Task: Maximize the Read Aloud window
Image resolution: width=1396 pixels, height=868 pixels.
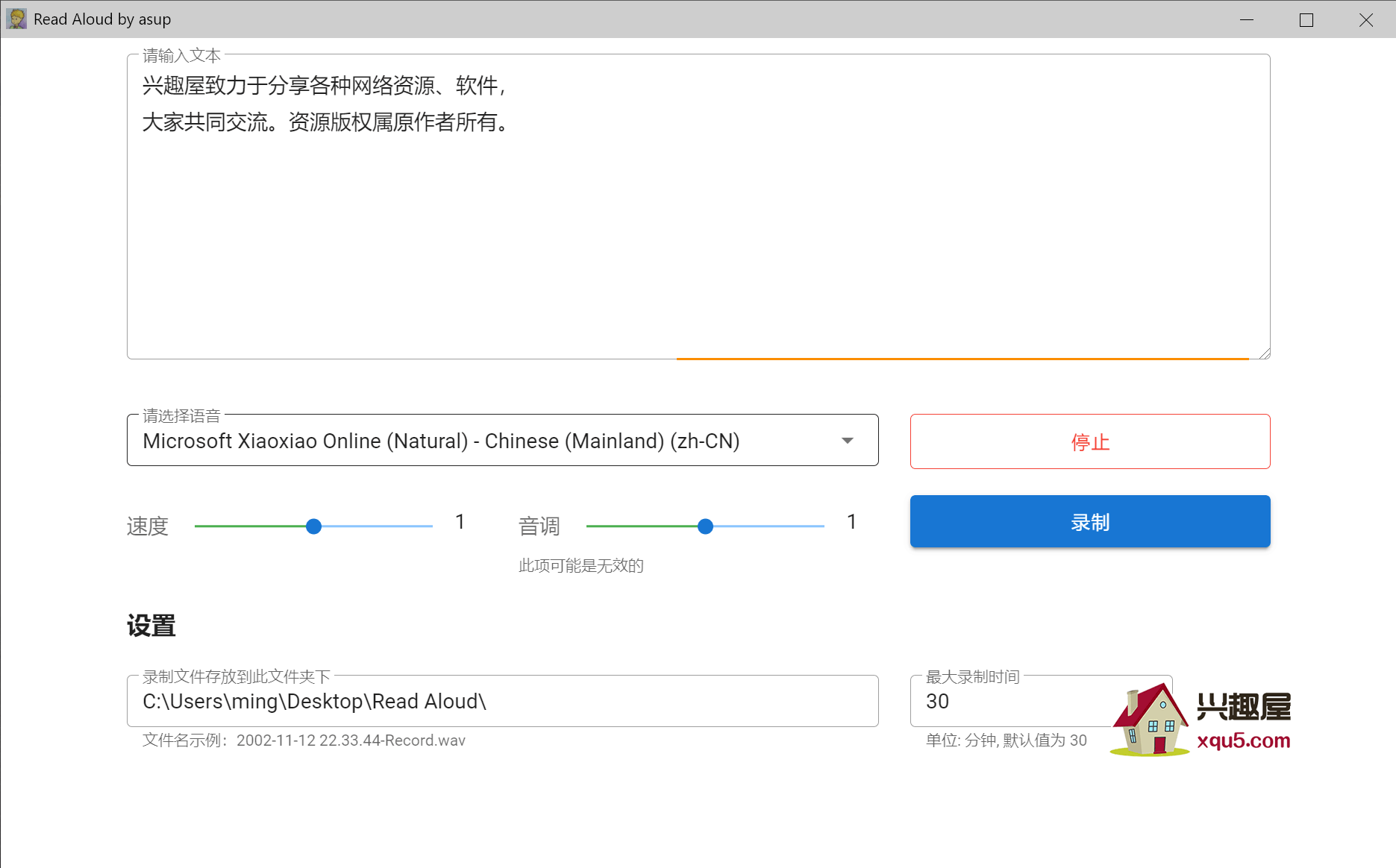Action: [1306, 19]
